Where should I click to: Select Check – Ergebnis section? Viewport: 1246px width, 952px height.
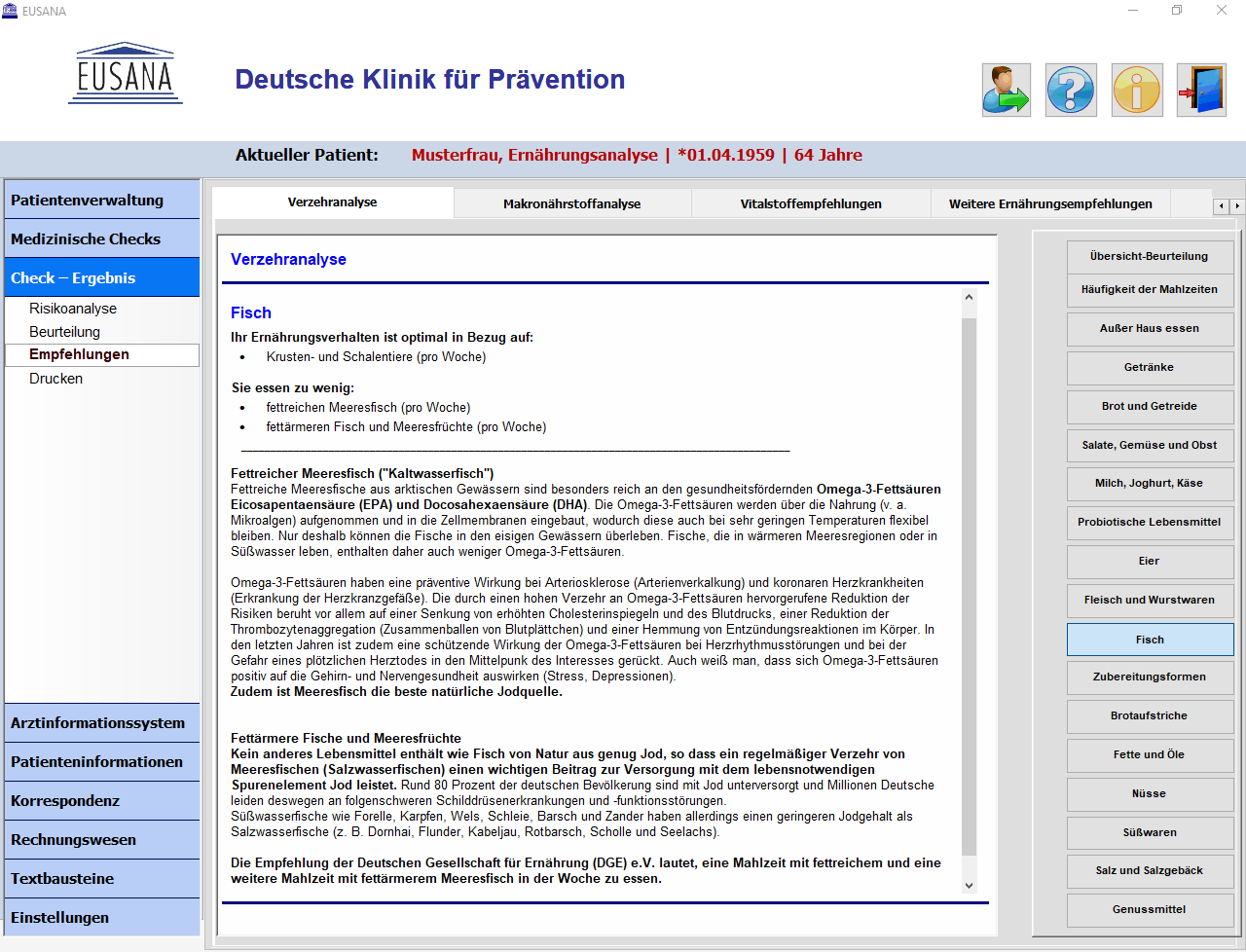pos(102,277)
